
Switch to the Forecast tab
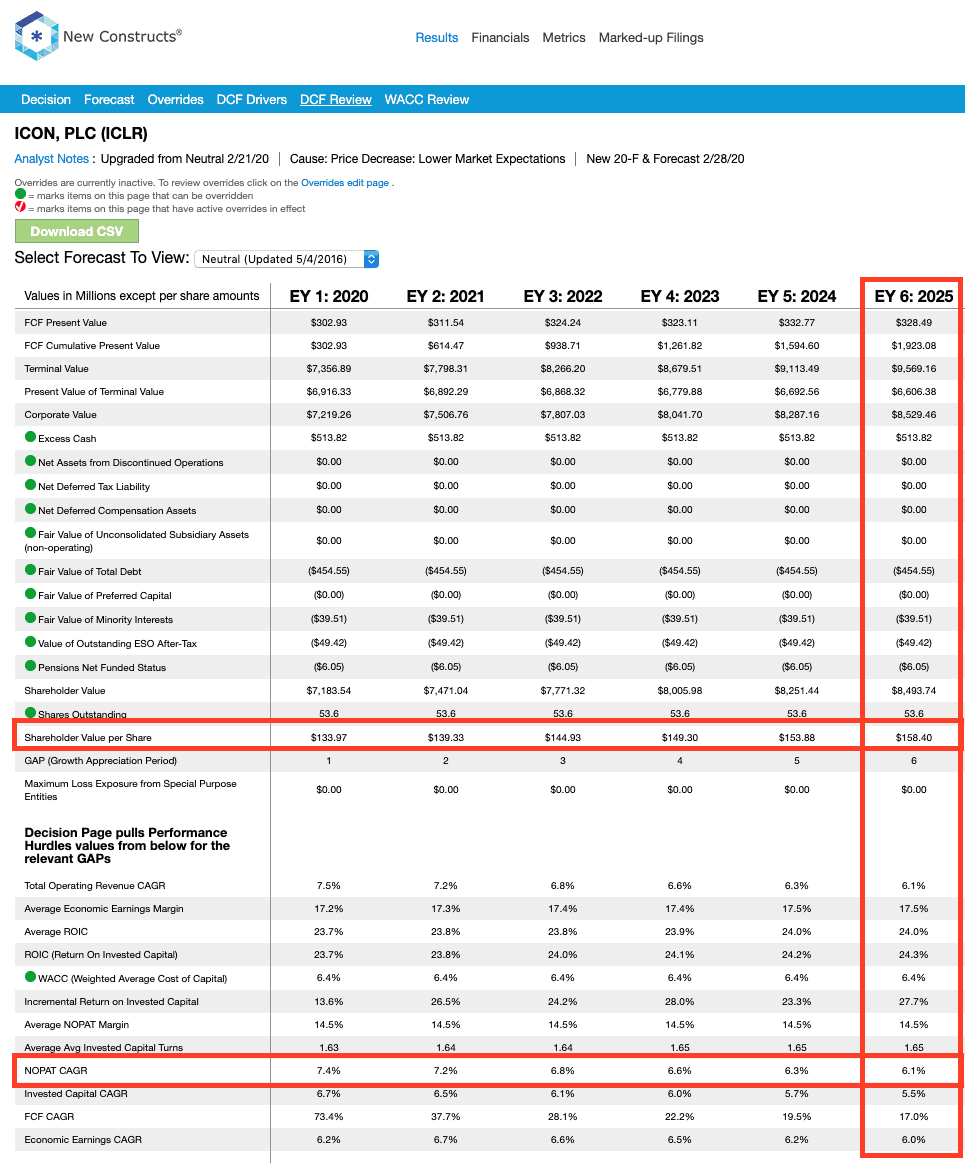[x=109, y=99]
